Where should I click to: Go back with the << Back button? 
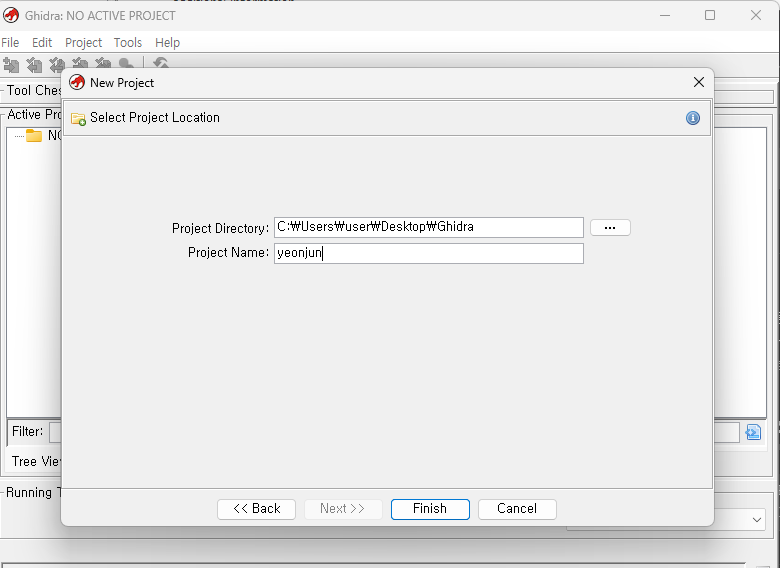pos(256,509)
